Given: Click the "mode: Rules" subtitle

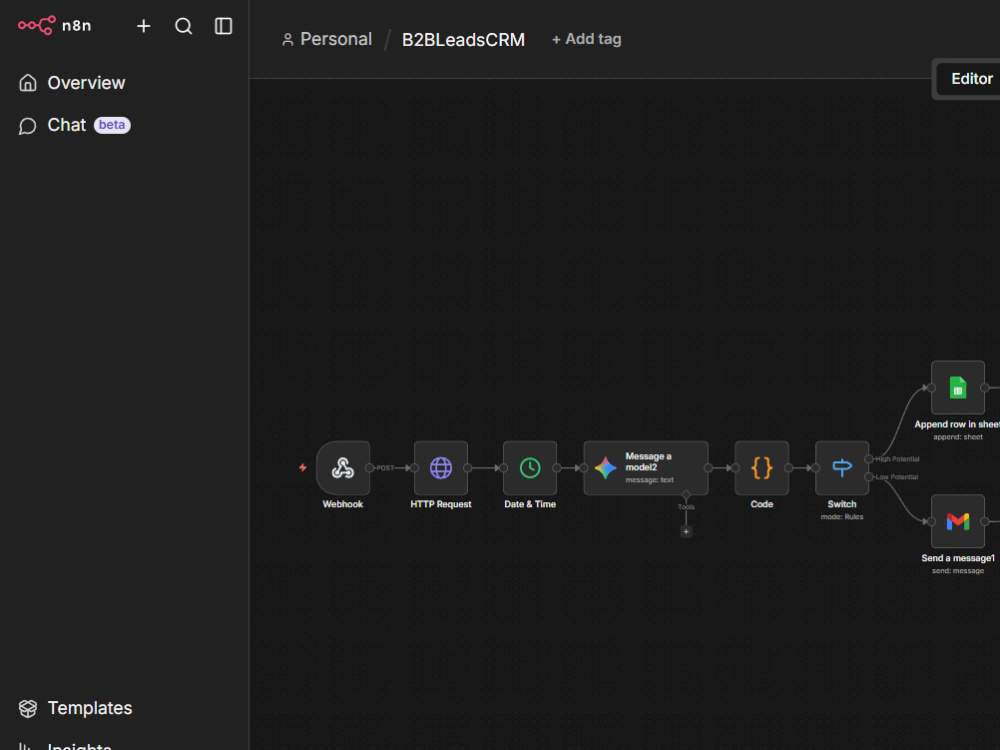Looking at the screenshot, I should 842,517.
